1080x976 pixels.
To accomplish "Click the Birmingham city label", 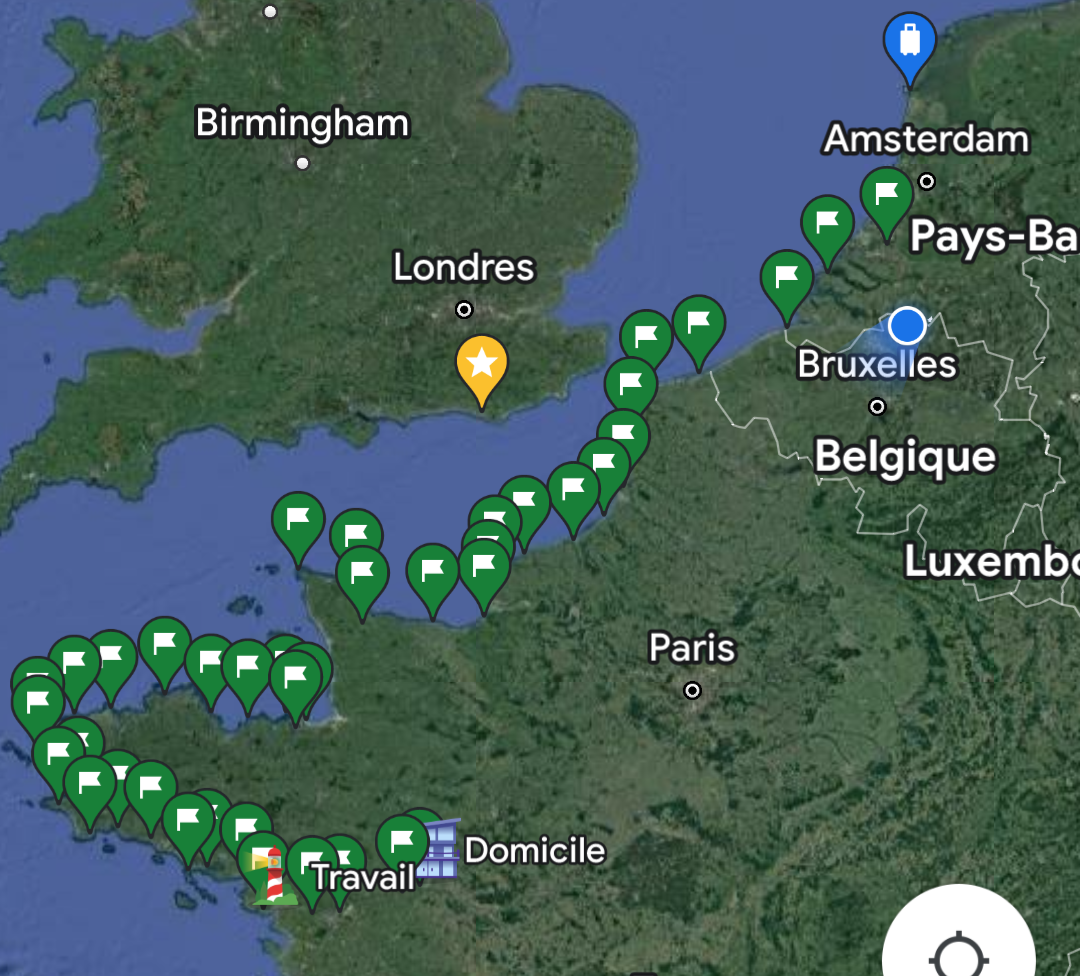I will (302, 124).
